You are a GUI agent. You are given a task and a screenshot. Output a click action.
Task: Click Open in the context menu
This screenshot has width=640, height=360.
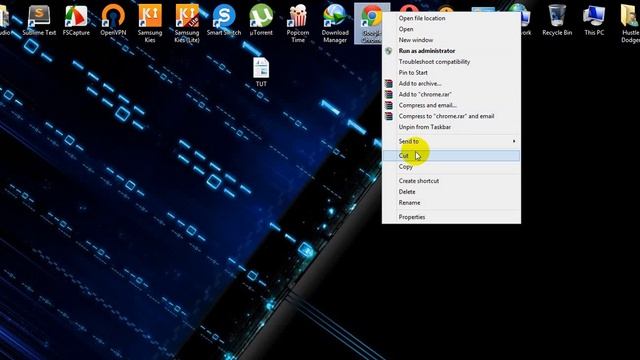pos(451,29)
